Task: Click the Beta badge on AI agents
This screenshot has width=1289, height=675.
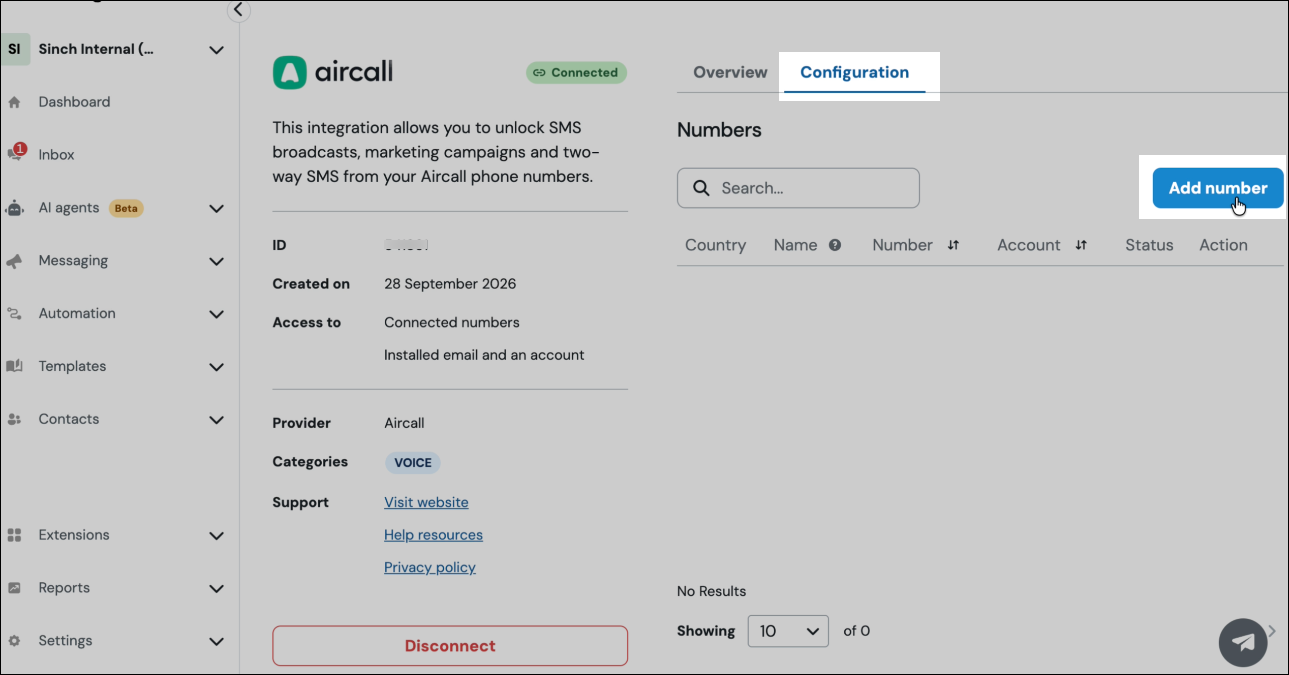Action: coord(126,208)
